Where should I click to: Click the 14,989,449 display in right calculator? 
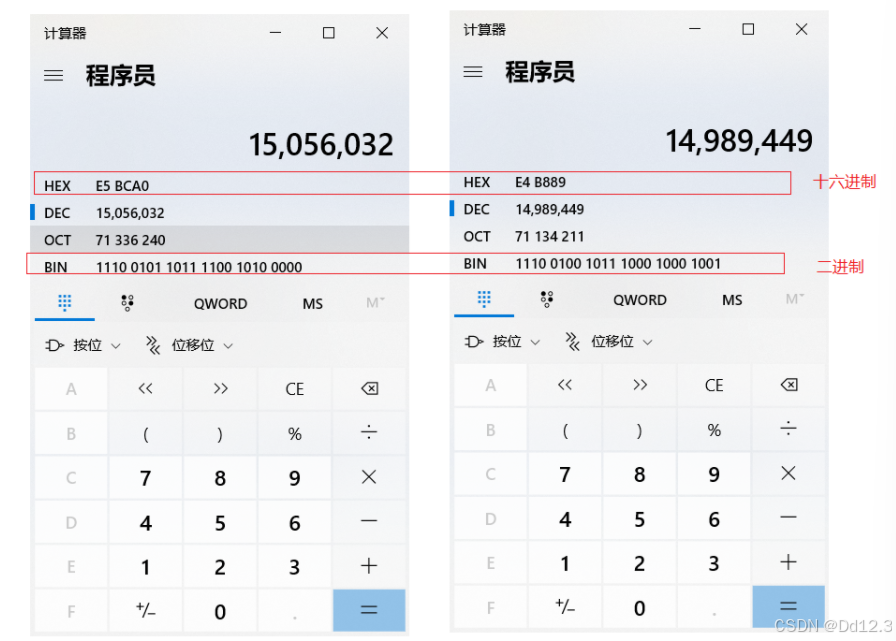[x=739, y=141]
